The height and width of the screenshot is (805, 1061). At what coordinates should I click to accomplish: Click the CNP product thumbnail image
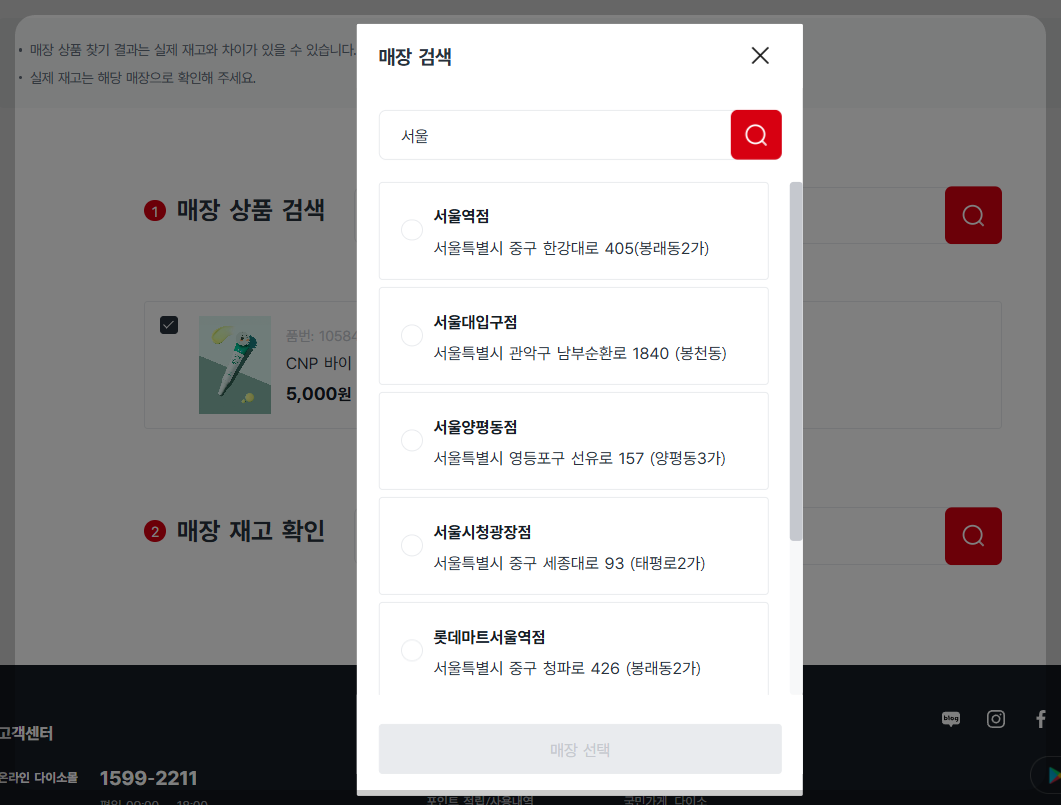pyautogui.click(x=235, y=365)
